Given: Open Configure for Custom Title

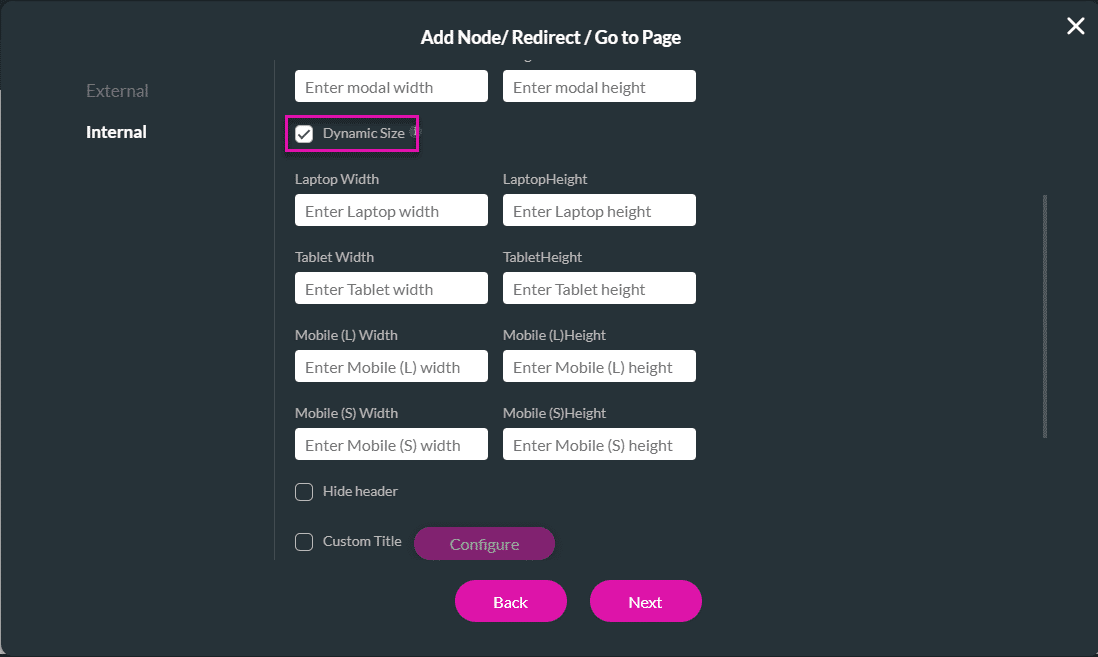Looking at the screenshot, I should (484, 544).
